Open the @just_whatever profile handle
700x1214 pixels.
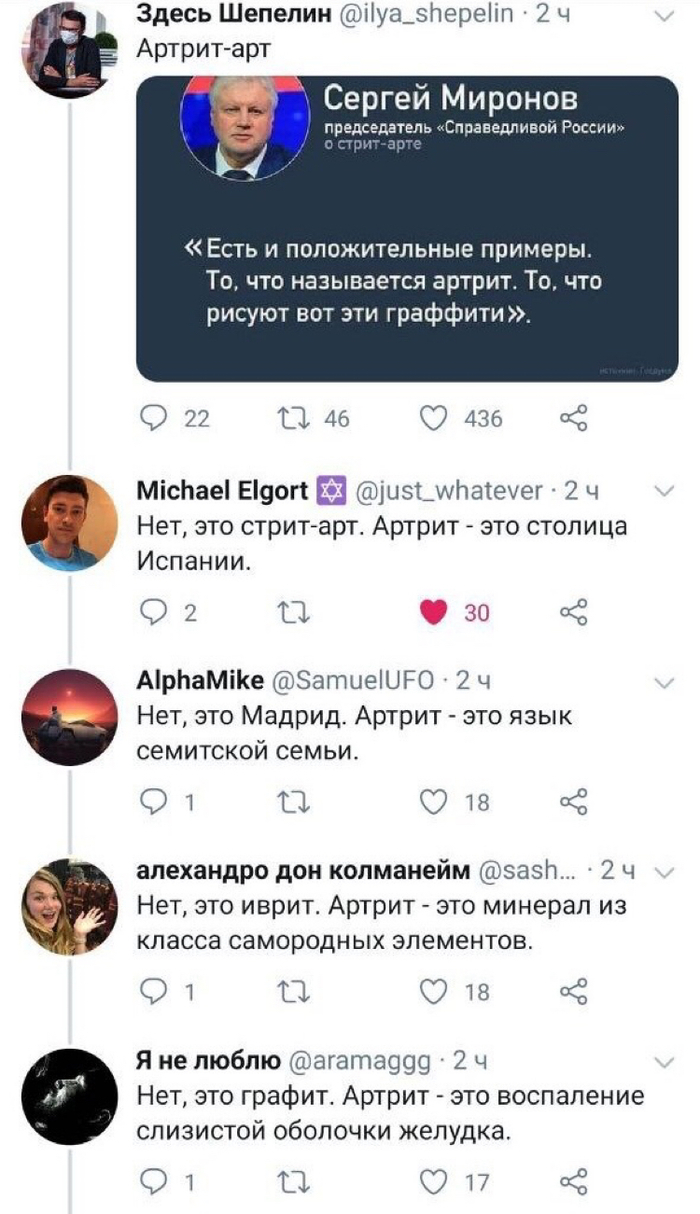(x=450, y=491)
